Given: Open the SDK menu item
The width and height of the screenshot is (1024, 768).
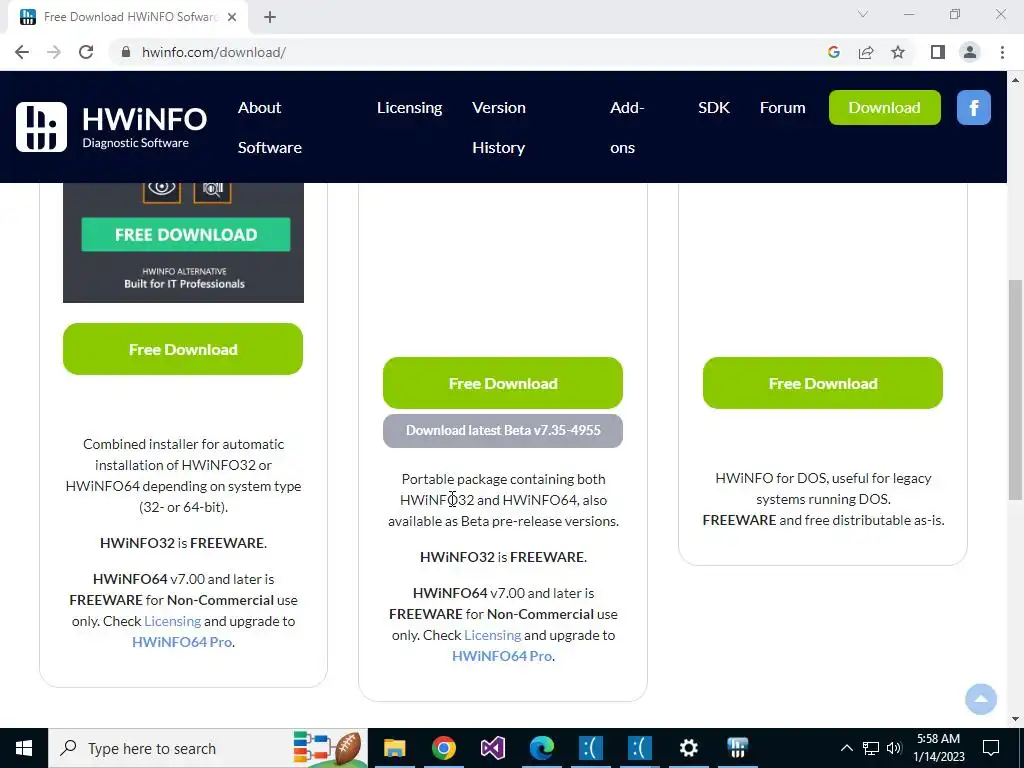Looking at the screenshot, I should (714, 108).
